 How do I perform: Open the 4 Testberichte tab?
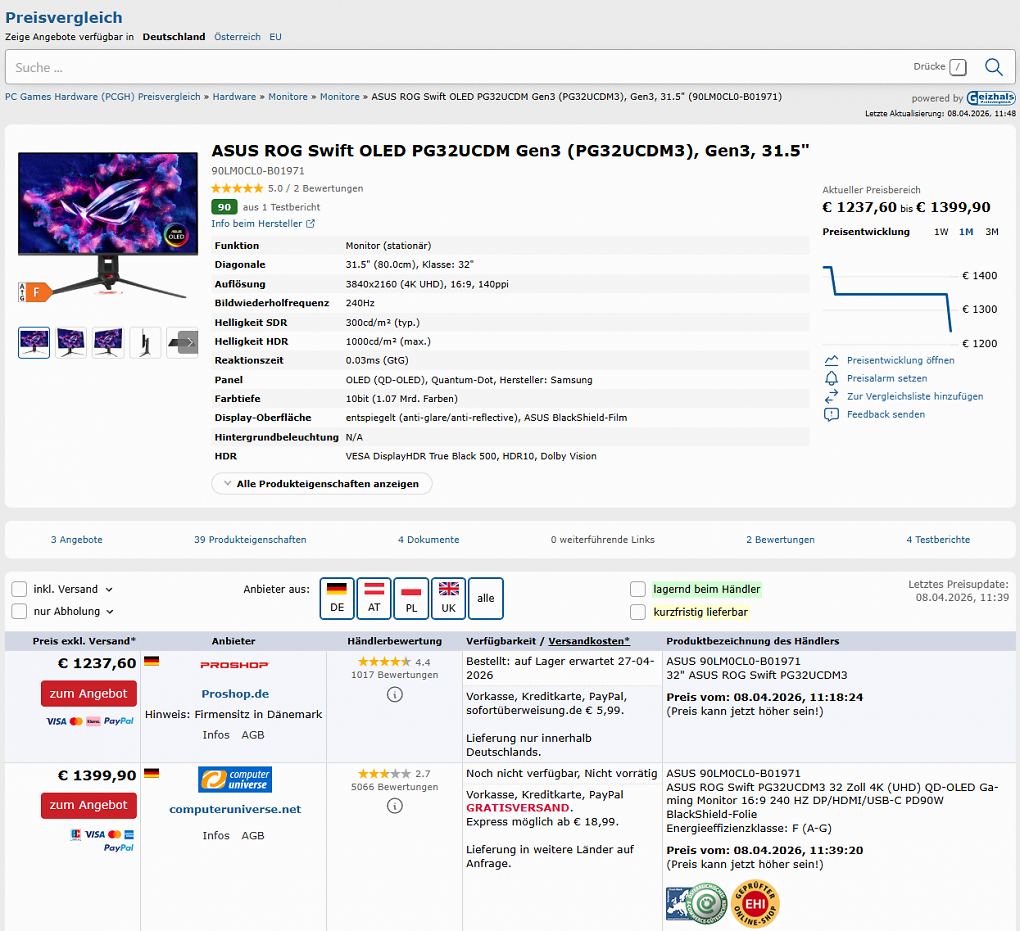coord(938,539)
